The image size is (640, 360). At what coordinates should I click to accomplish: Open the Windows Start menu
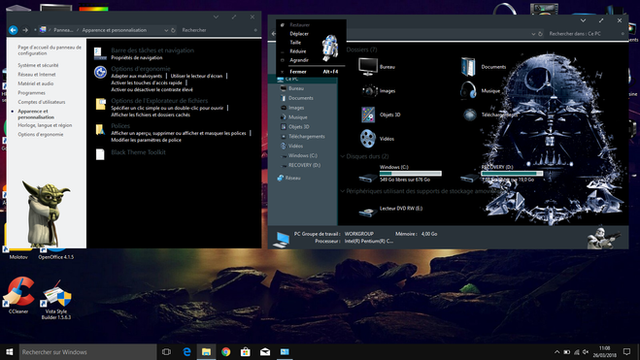click(9, 352)
